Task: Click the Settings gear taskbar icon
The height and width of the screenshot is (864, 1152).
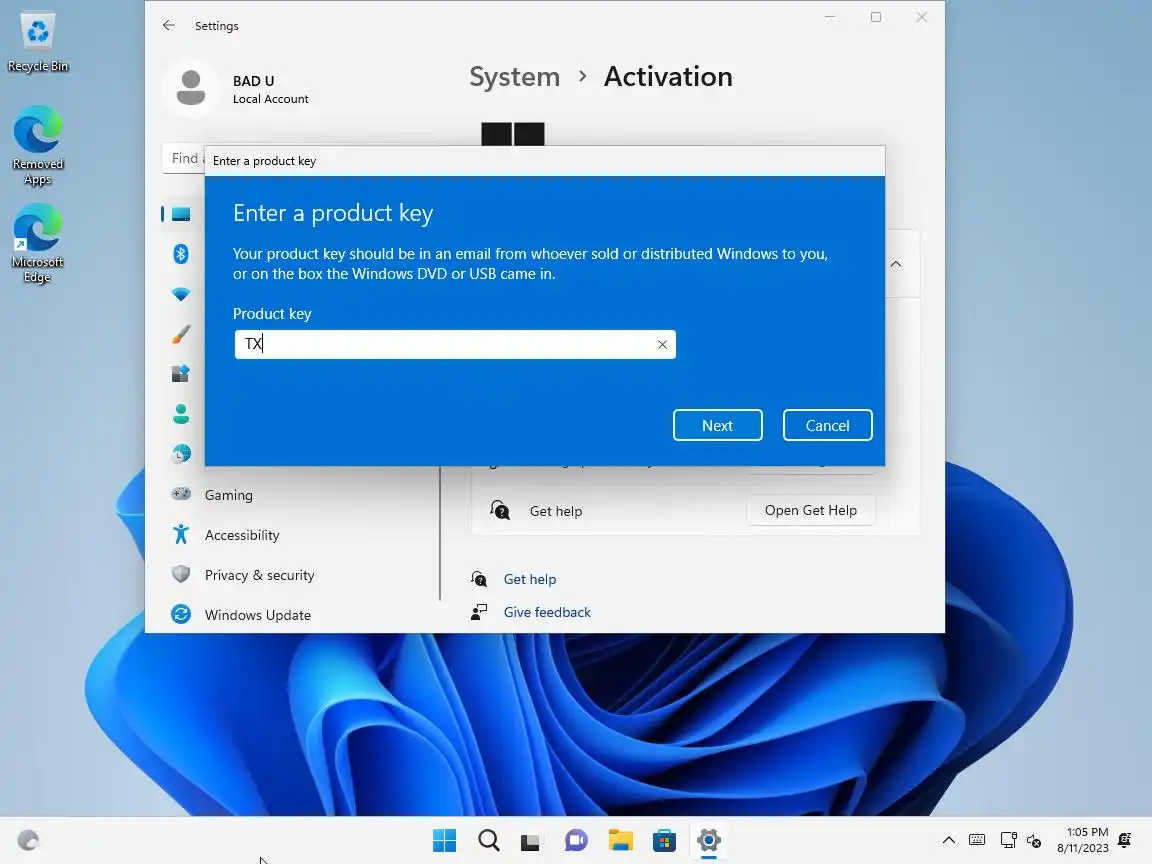Action: click(x=709, y=840)
